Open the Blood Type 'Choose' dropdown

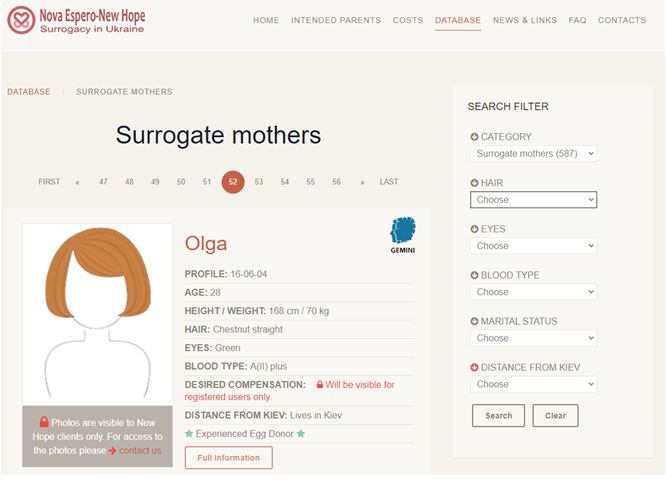tap(533, 292)
